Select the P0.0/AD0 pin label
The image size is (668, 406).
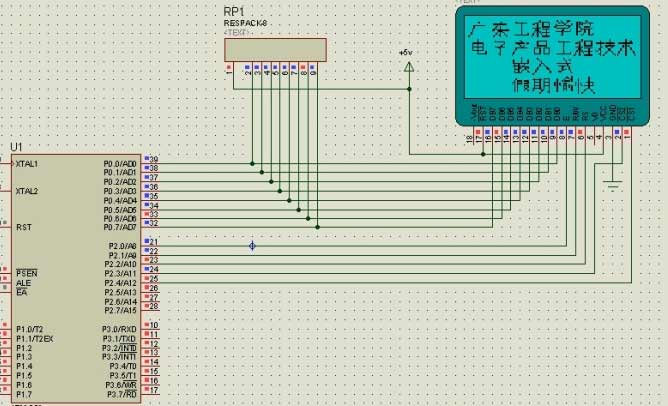pos(120,164)
